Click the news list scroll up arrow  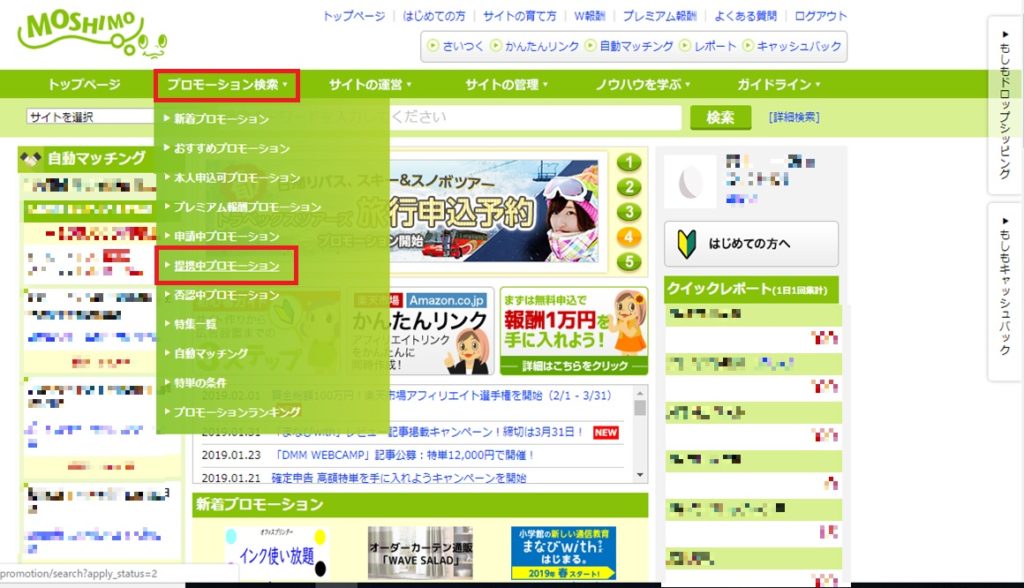pyautogui.click(x=640, y=393)
